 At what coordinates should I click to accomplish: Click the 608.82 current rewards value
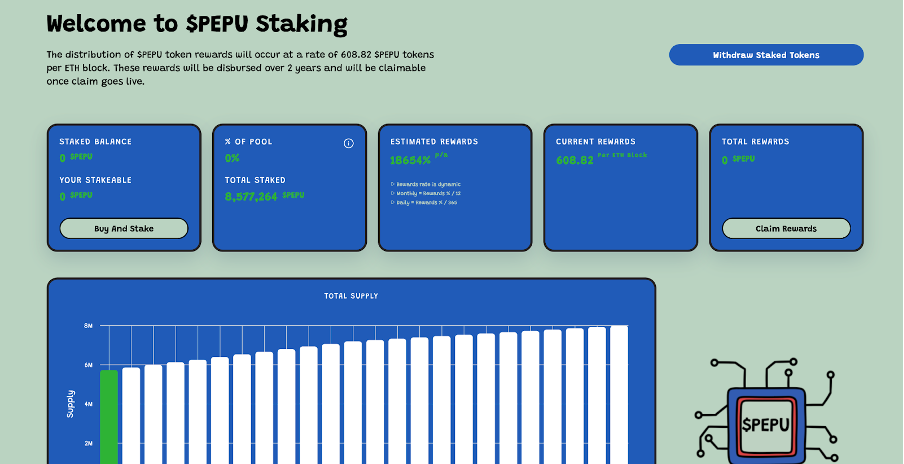coord(574,161)
